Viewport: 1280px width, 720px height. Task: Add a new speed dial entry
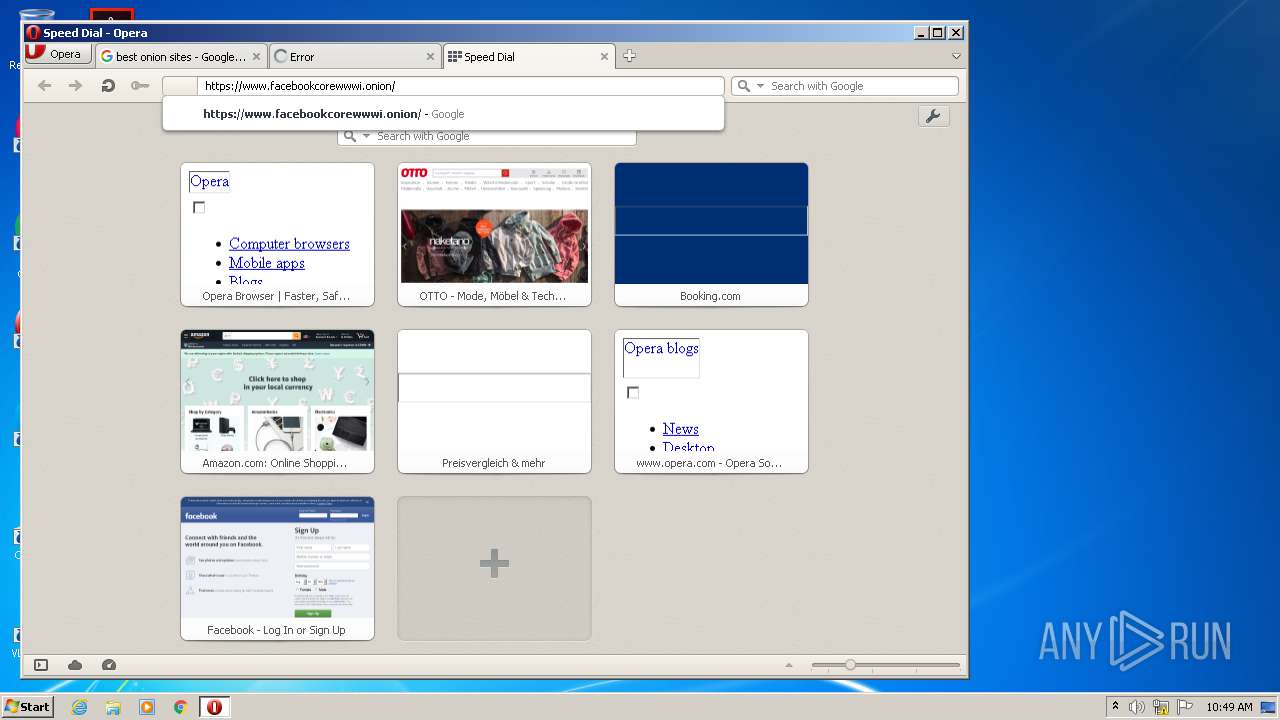click(x=494, y=568)
